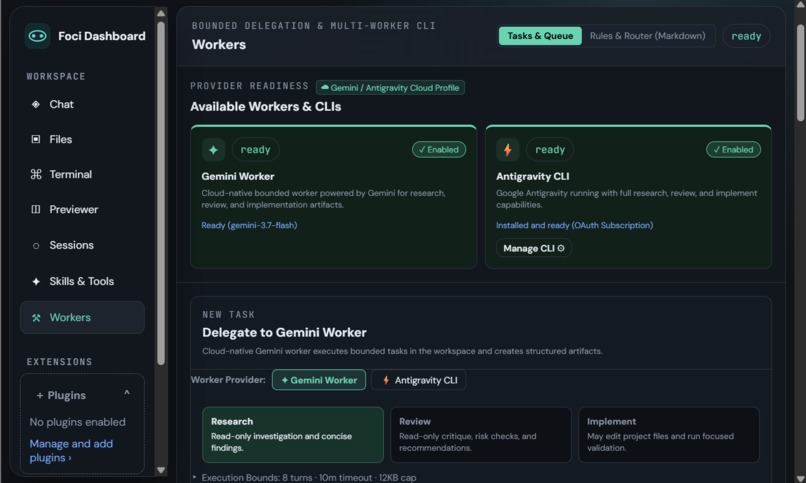Open Chat in the workspace sidebar
Image resolution: width=806 pixels, height=483 pixels.
coord(82,104)
